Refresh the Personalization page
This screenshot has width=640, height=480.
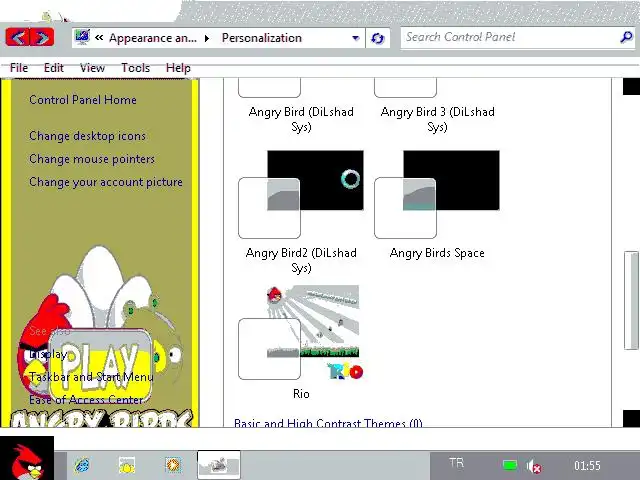(378, 38)
